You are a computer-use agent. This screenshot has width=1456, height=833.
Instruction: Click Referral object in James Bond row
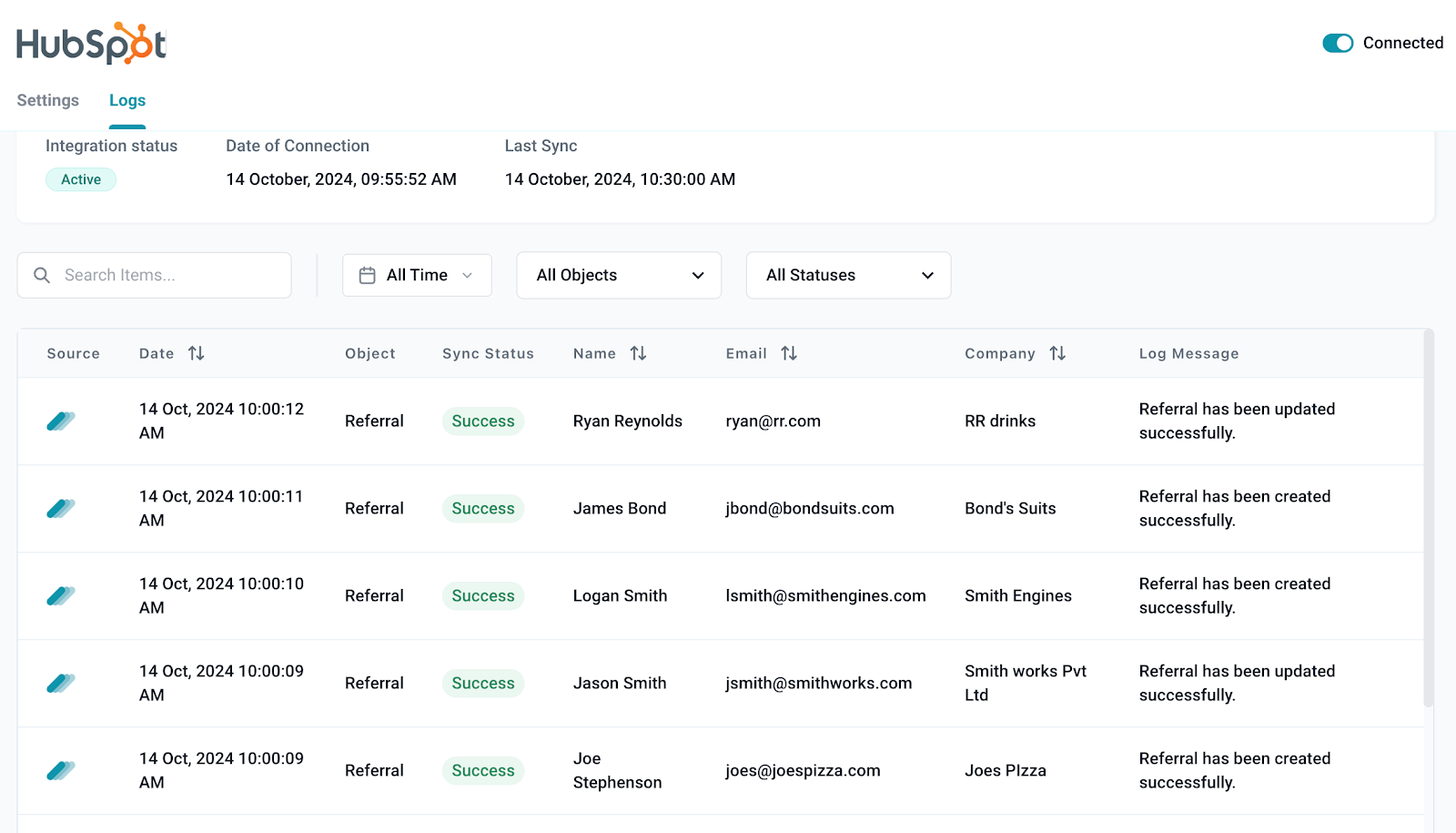(374, 508)
